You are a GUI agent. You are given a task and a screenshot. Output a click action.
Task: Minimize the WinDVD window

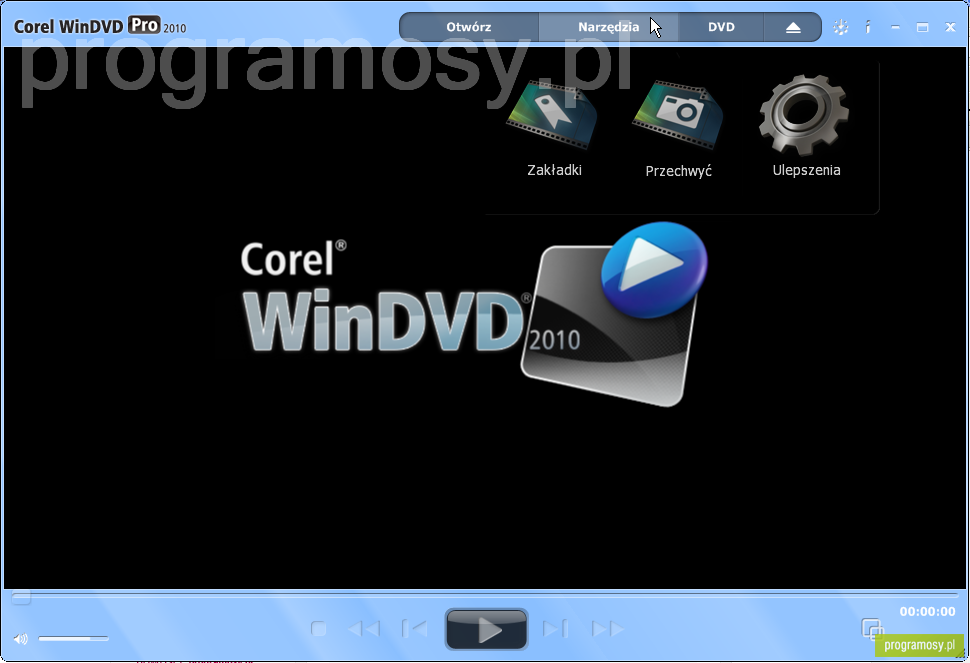[x=895, y=27]
